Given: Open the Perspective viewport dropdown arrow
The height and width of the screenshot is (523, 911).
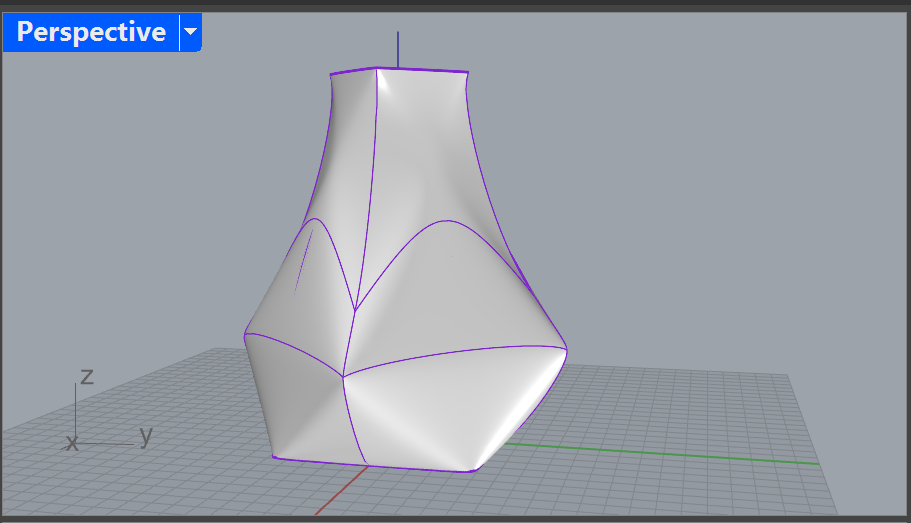Looking at the screenshot, I should pos(190,32).
